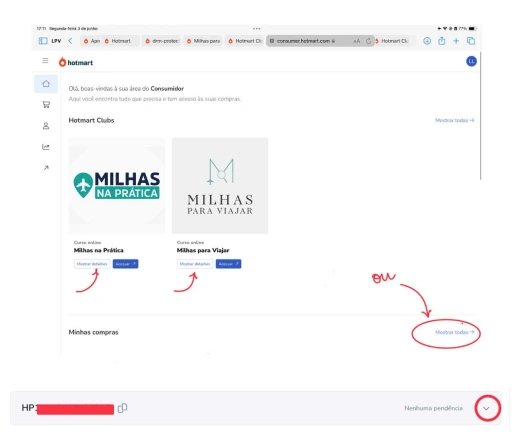Viewport: 520px width, 448px height.
Task: Switch to Milhas para browser tab
Action: pyautogui.click(x=203, y=41)
